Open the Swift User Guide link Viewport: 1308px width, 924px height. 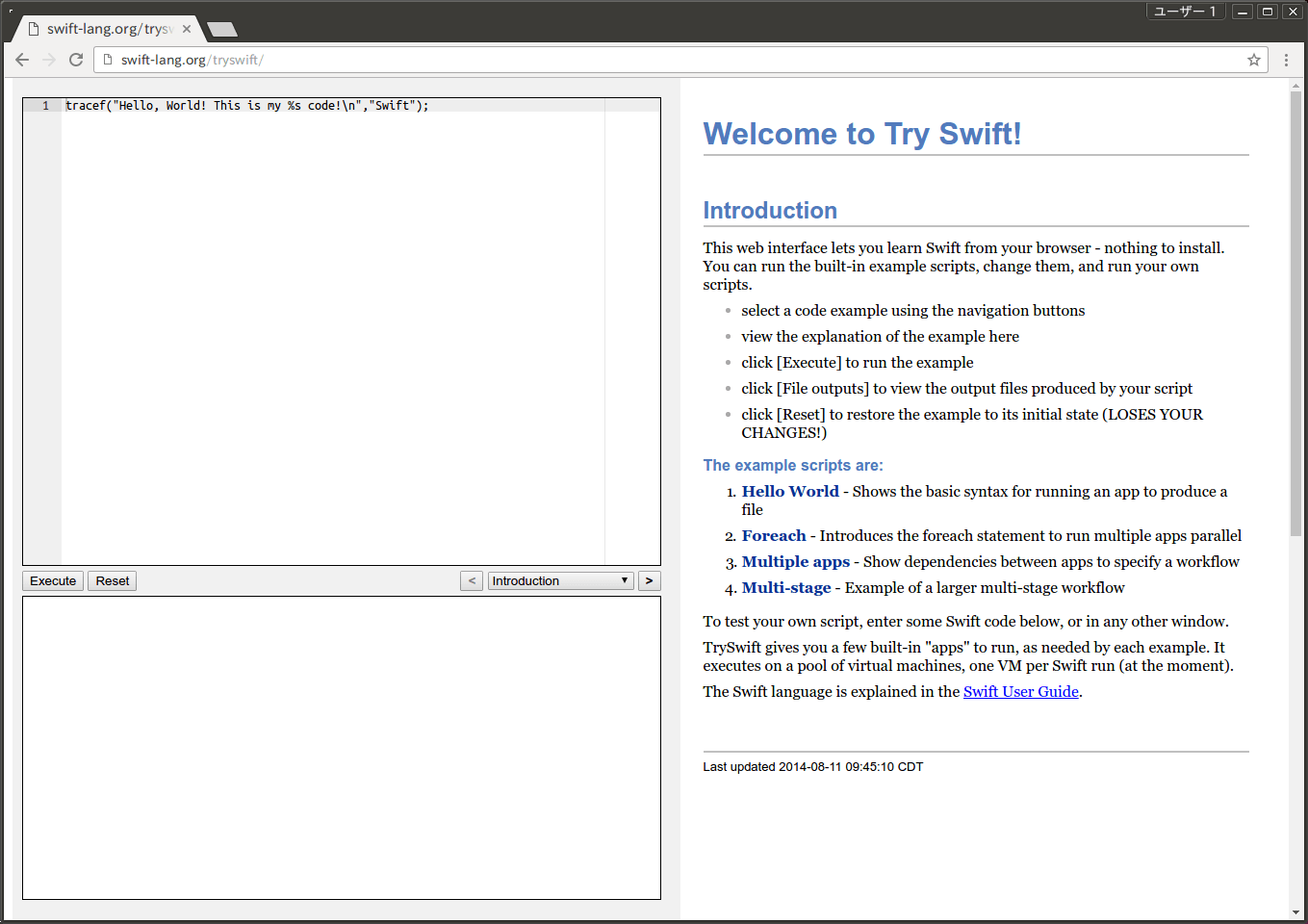click(1020, 692)
